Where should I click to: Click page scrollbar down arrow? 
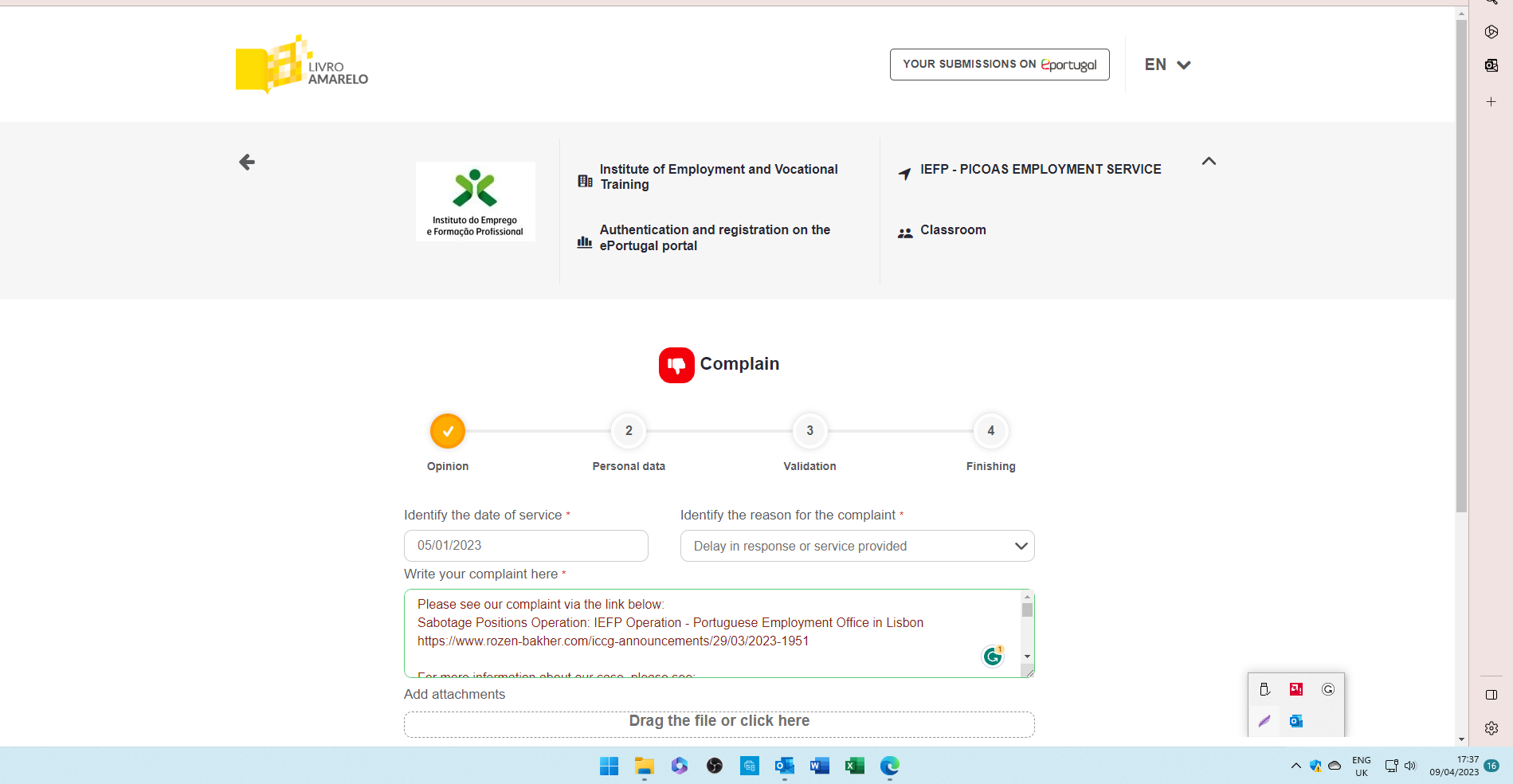(1461, 739)
